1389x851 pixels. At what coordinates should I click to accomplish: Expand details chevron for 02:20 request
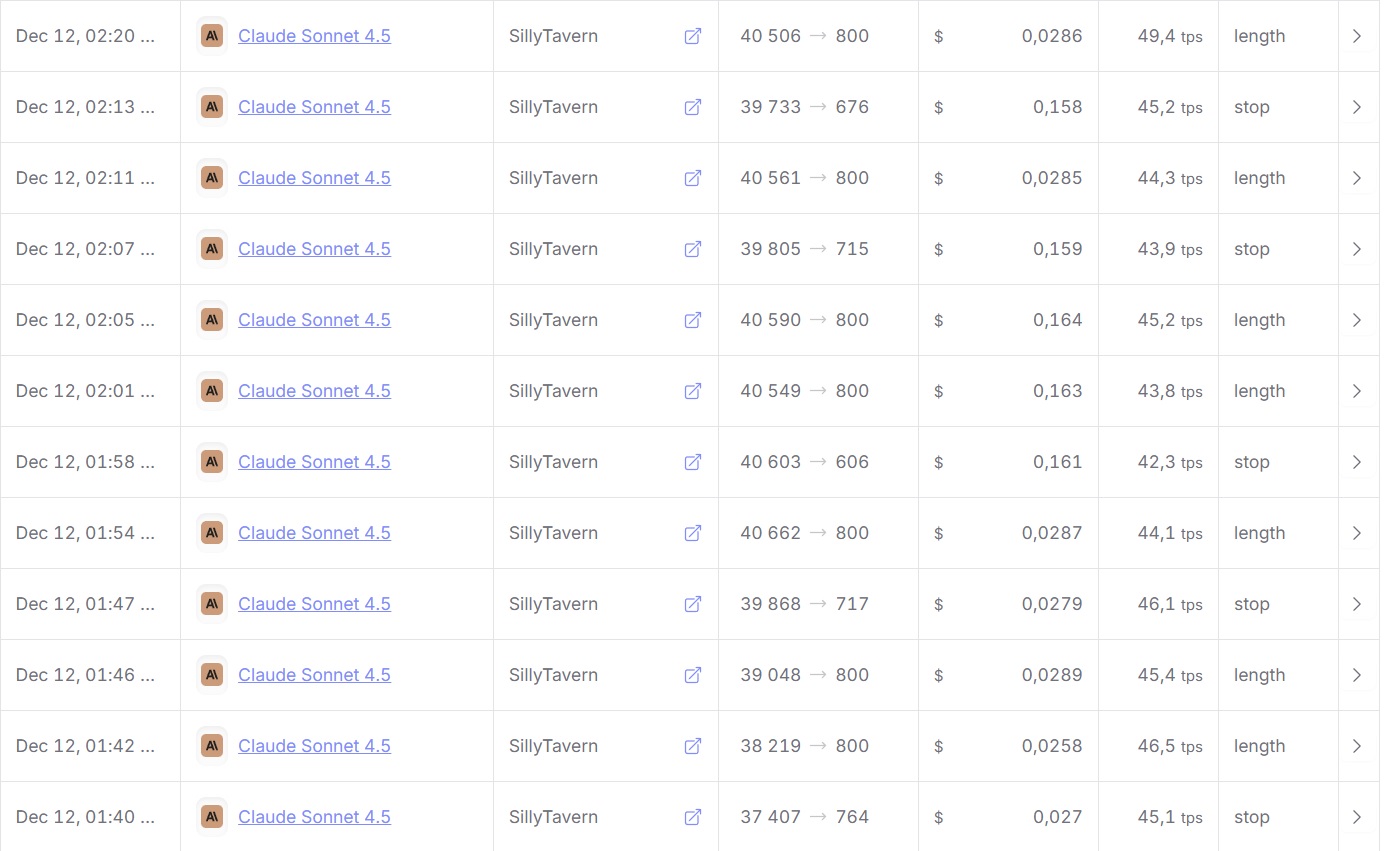click(1357, 36)
